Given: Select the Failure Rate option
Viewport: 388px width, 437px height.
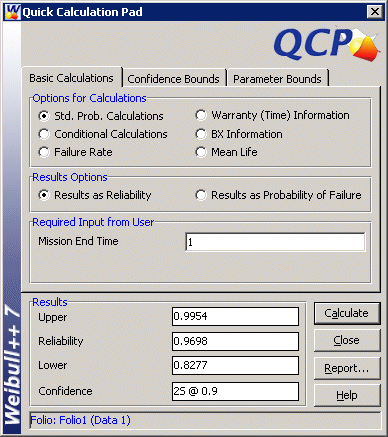Looking at the screenshot, I should tap(75, 152).
